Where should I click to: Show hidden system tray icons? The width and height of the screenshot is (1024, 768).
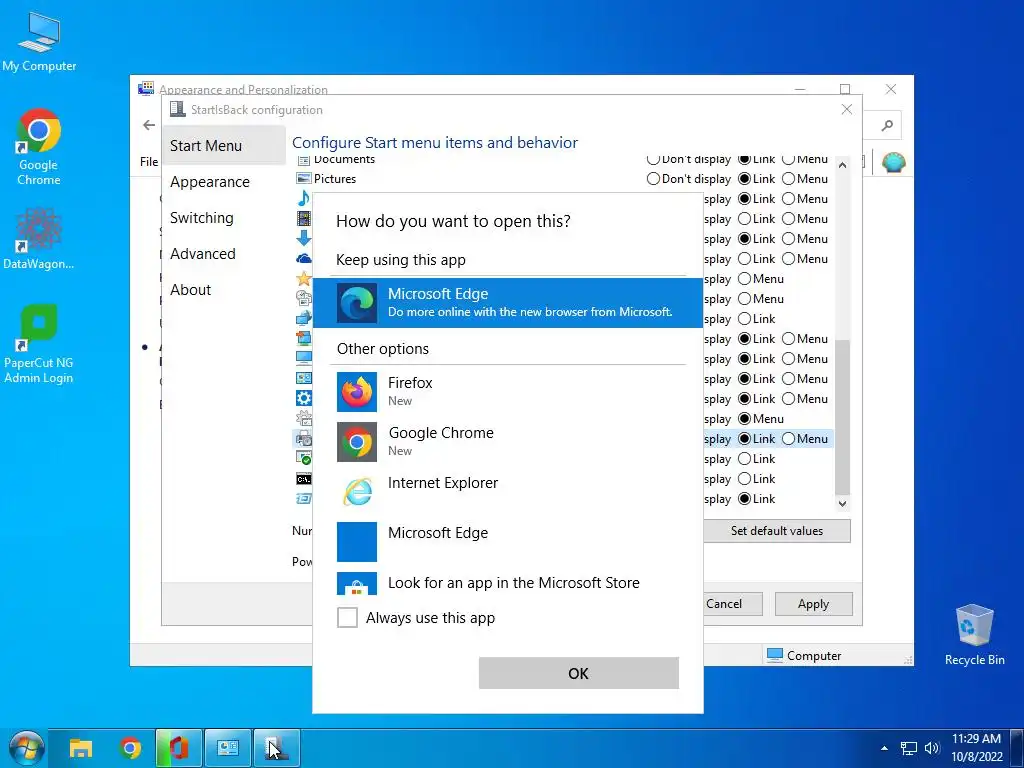coord(884,748)
